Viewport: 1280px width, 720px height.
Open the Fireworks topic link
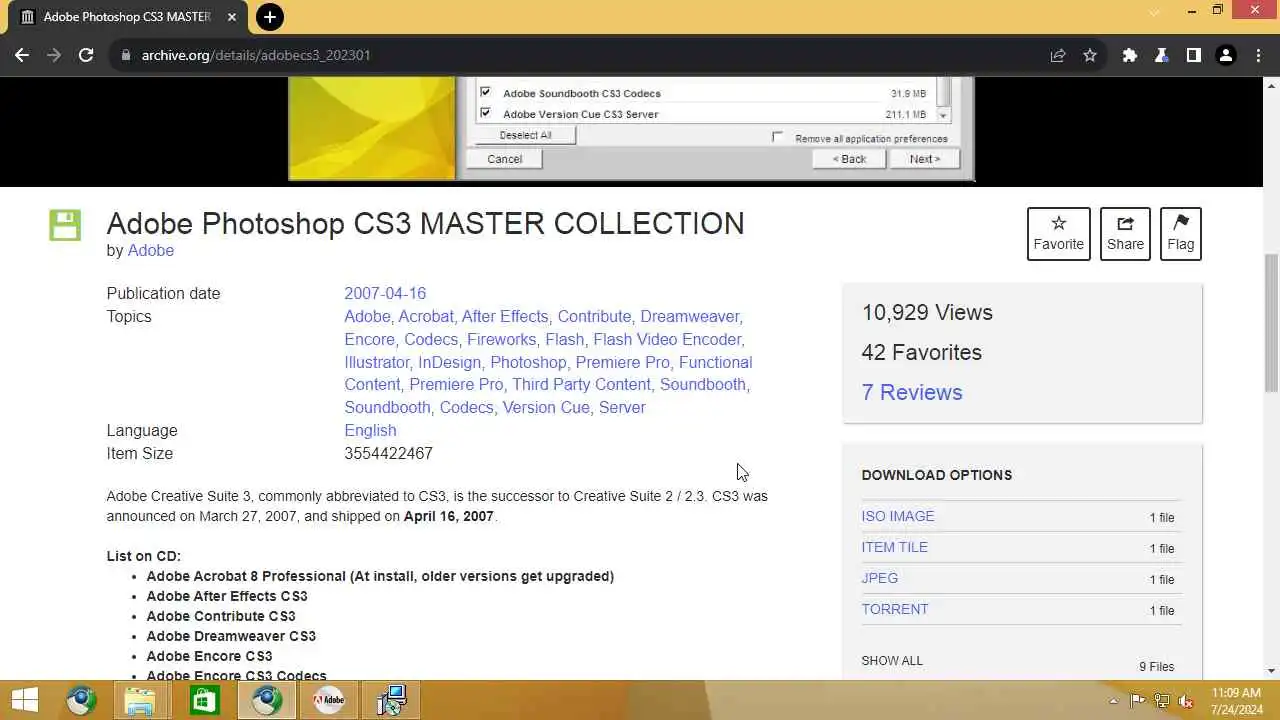tap(501, 339)
